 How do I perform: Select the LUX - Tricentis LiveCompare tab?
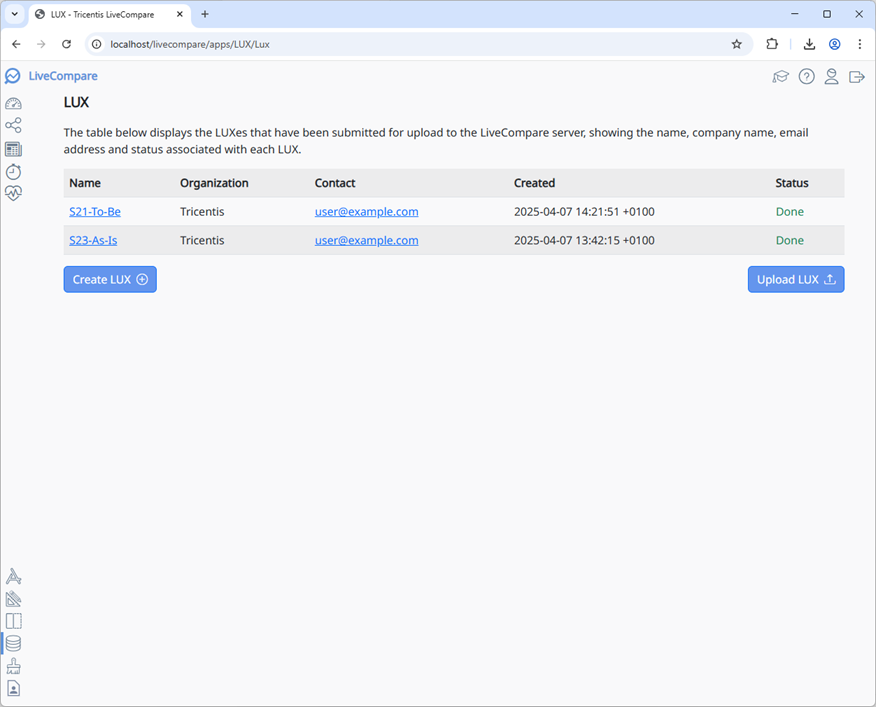pos(102,15)
